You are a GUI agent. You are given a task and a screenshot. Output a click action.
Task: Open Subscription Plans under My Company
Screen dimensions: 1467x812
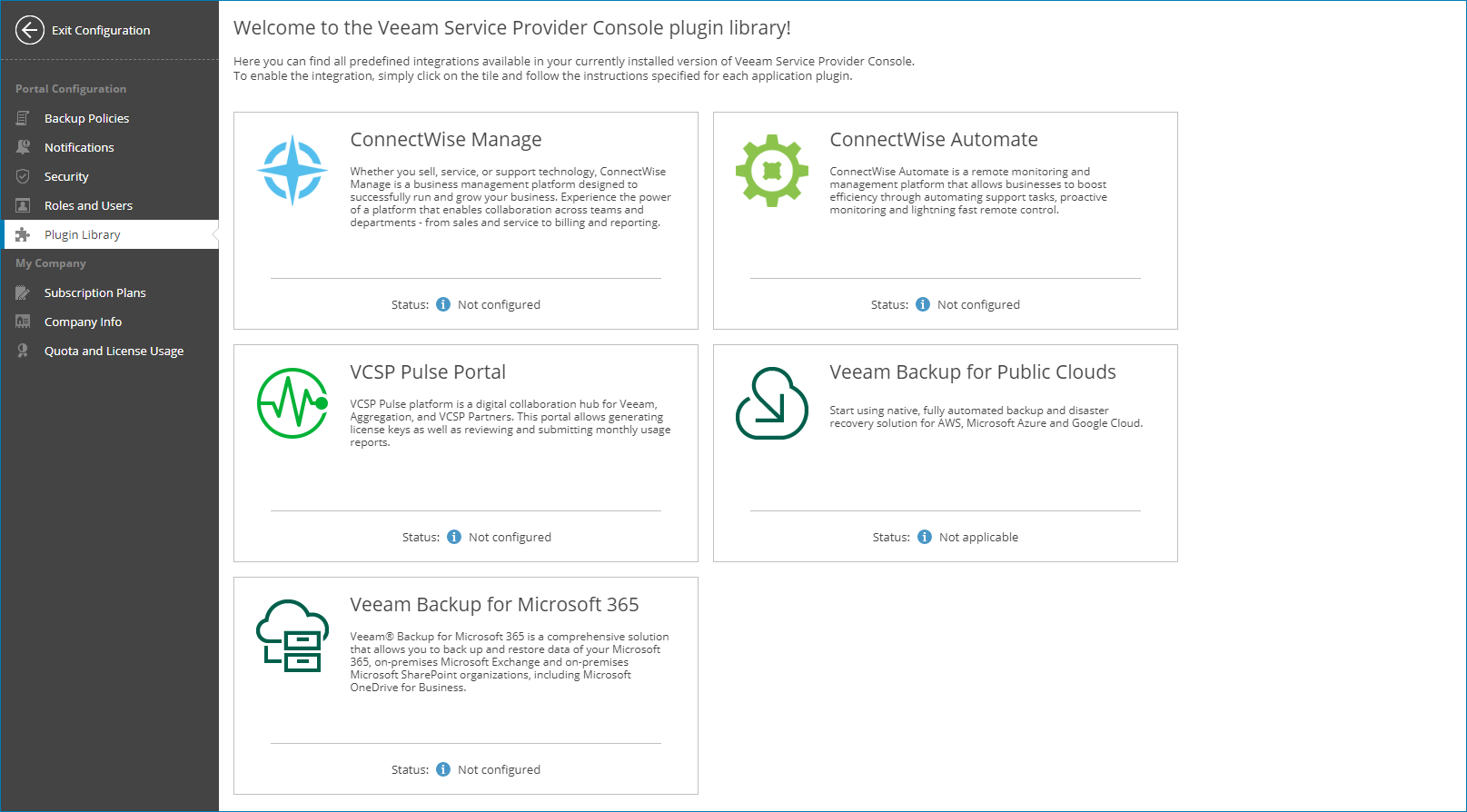94,292
